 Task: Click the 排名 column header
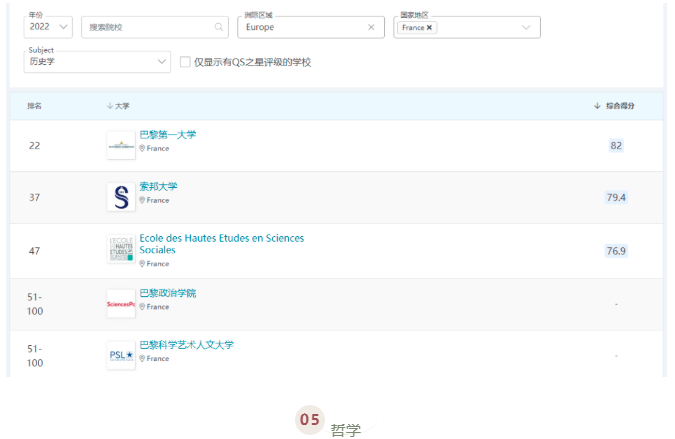[34, 106]
